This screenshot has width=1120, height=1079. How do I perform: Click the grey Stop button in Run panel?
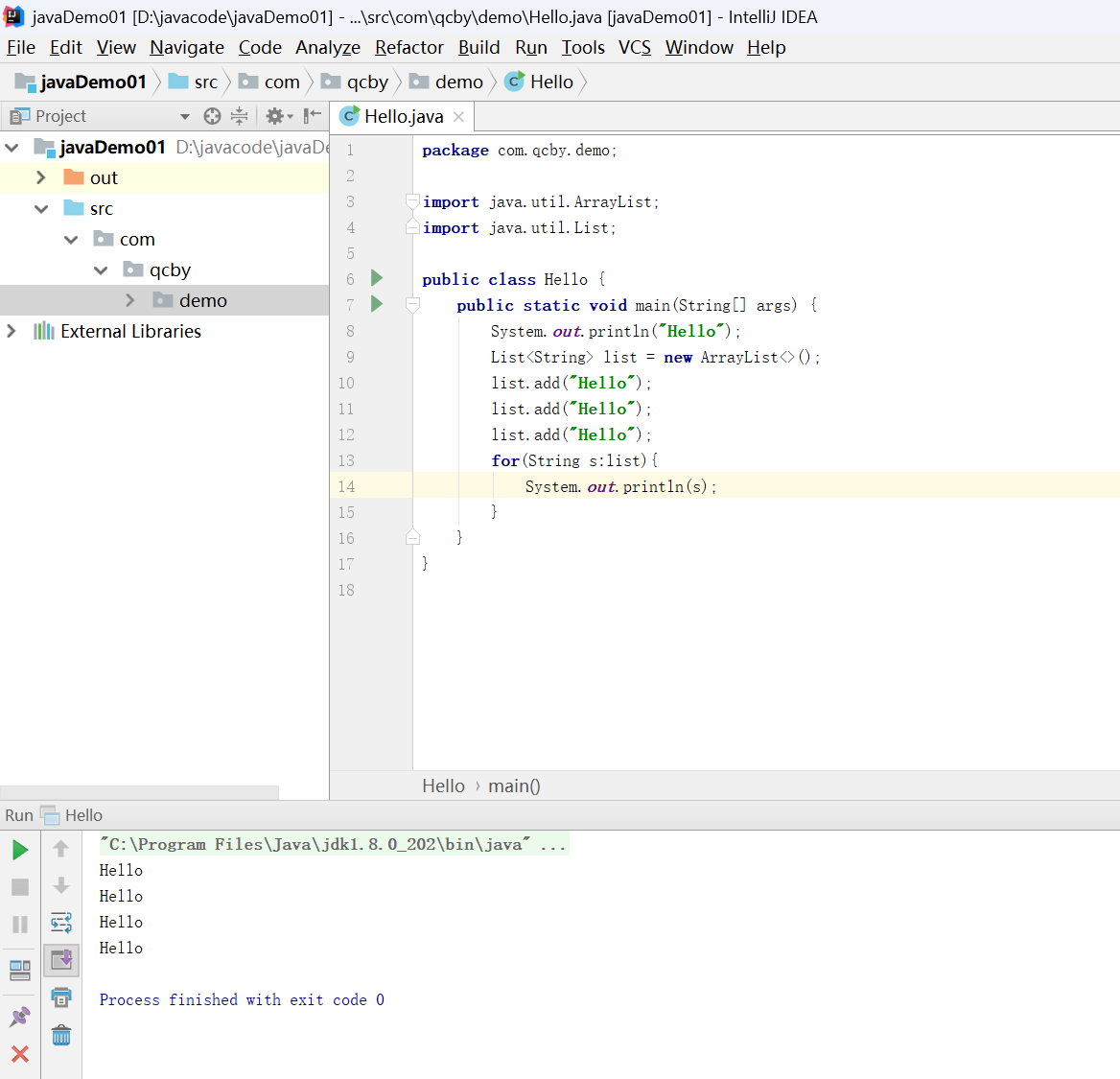point(20,887)
